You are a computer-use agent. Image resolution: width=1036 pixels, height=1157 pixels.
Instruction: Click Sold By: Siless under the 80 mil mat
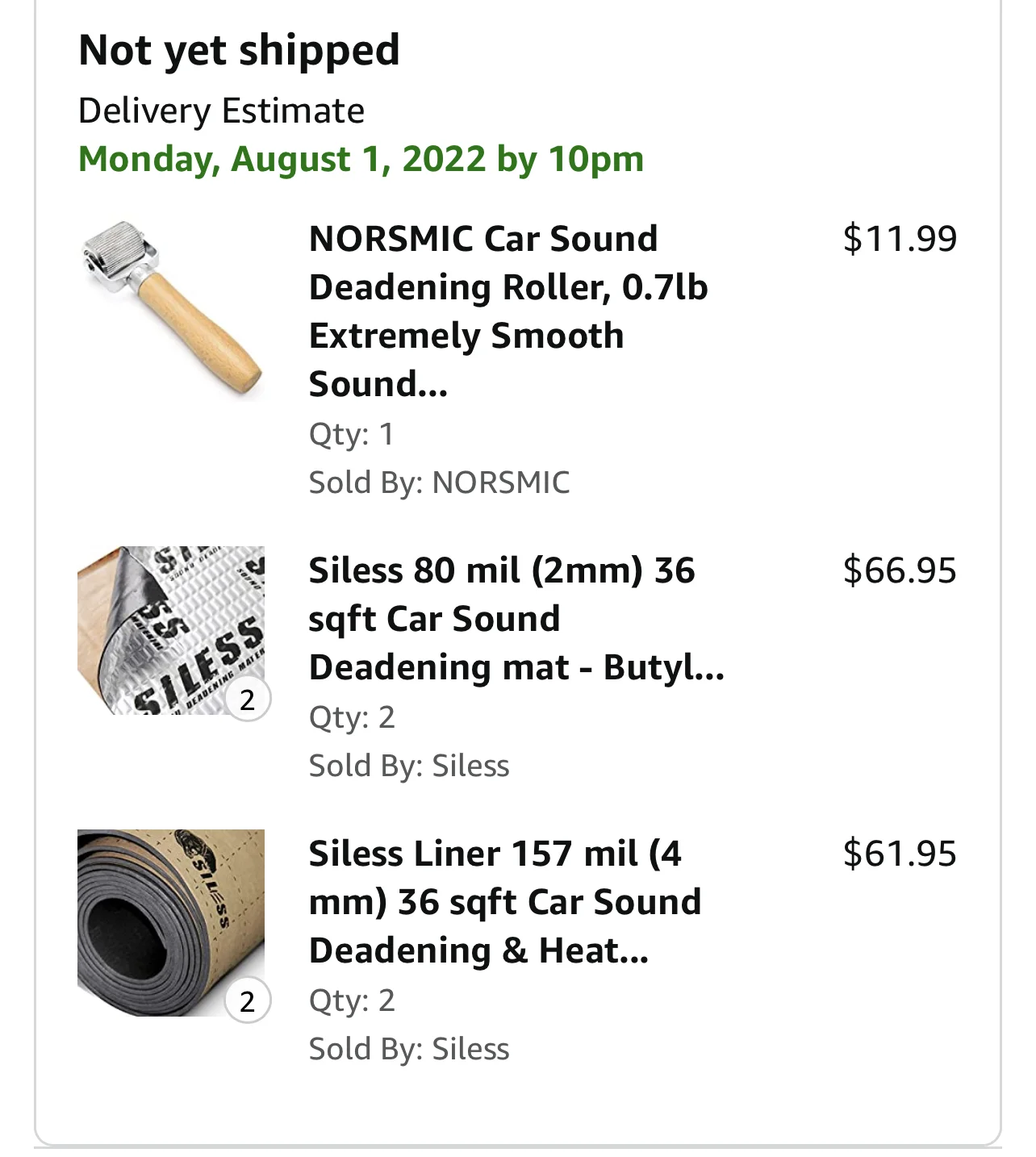pyautogui.click(x=409, y=766)
